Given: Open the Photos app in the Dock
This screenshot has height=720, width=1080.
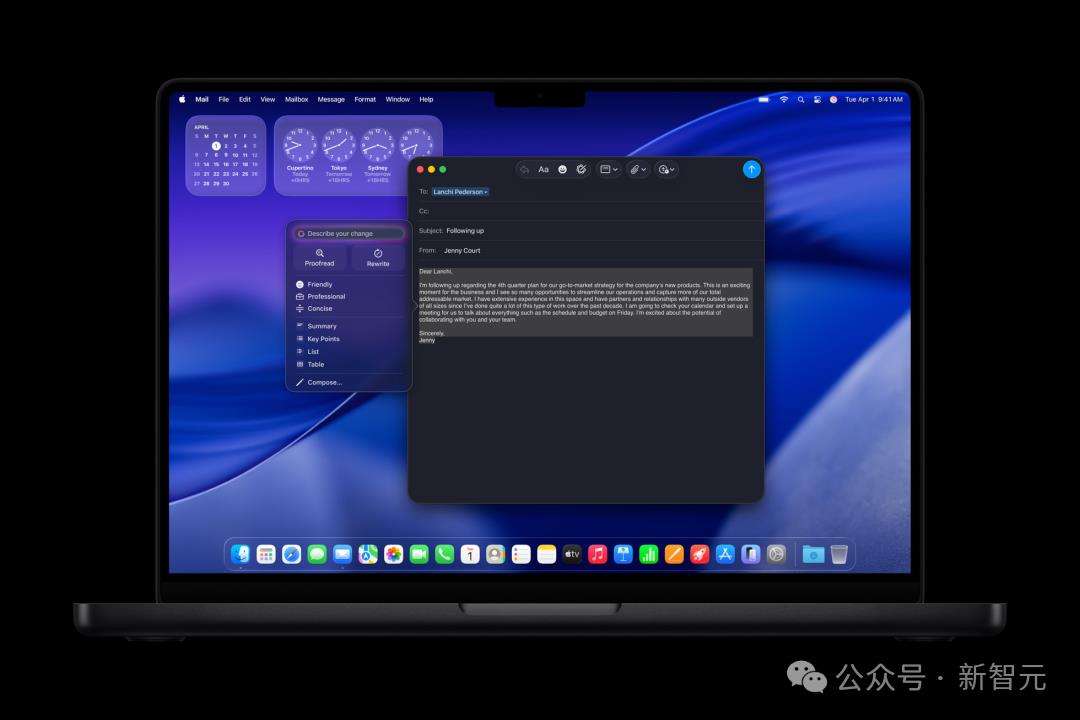Looking at the screenshot, I should 394,554.
